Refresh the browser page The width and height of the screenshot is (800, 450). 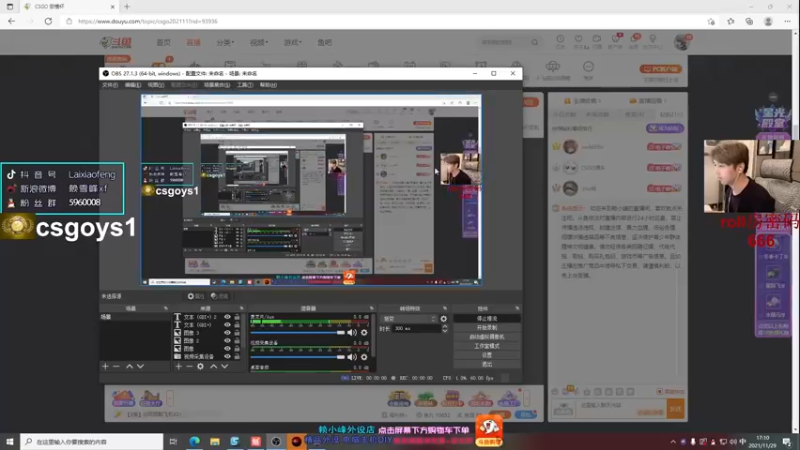(48, 21)
